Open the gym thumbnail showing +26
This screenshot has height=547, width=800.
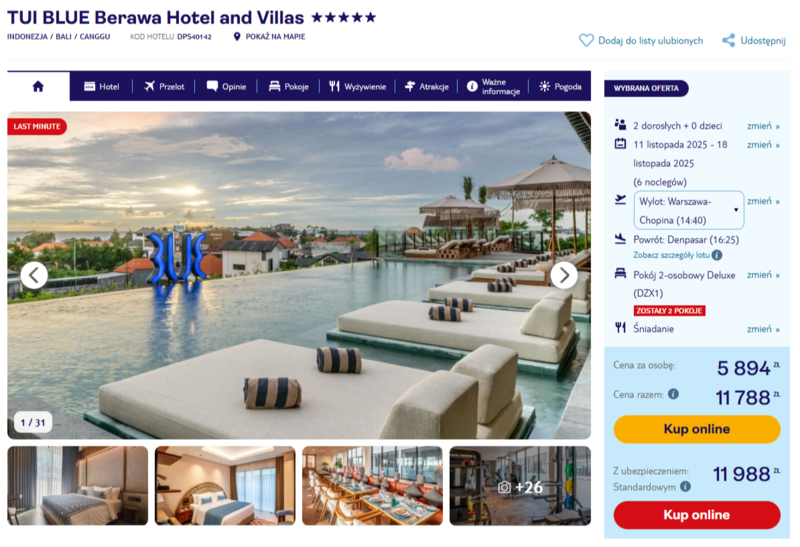click(520, 486)
